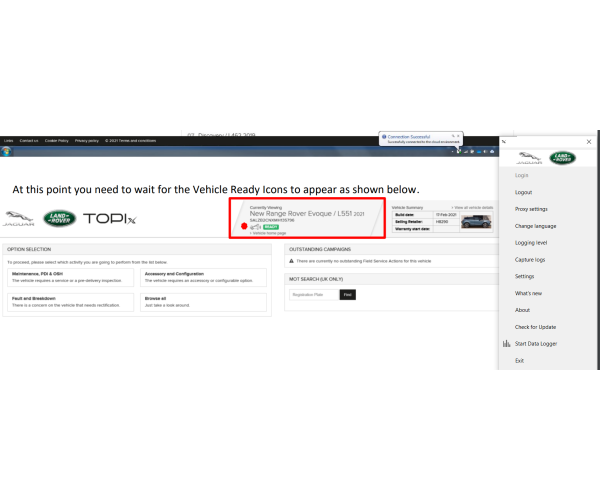Select Accessory and Configuration option
Viewport: 600px width, 500px height.
pos(203,277)
